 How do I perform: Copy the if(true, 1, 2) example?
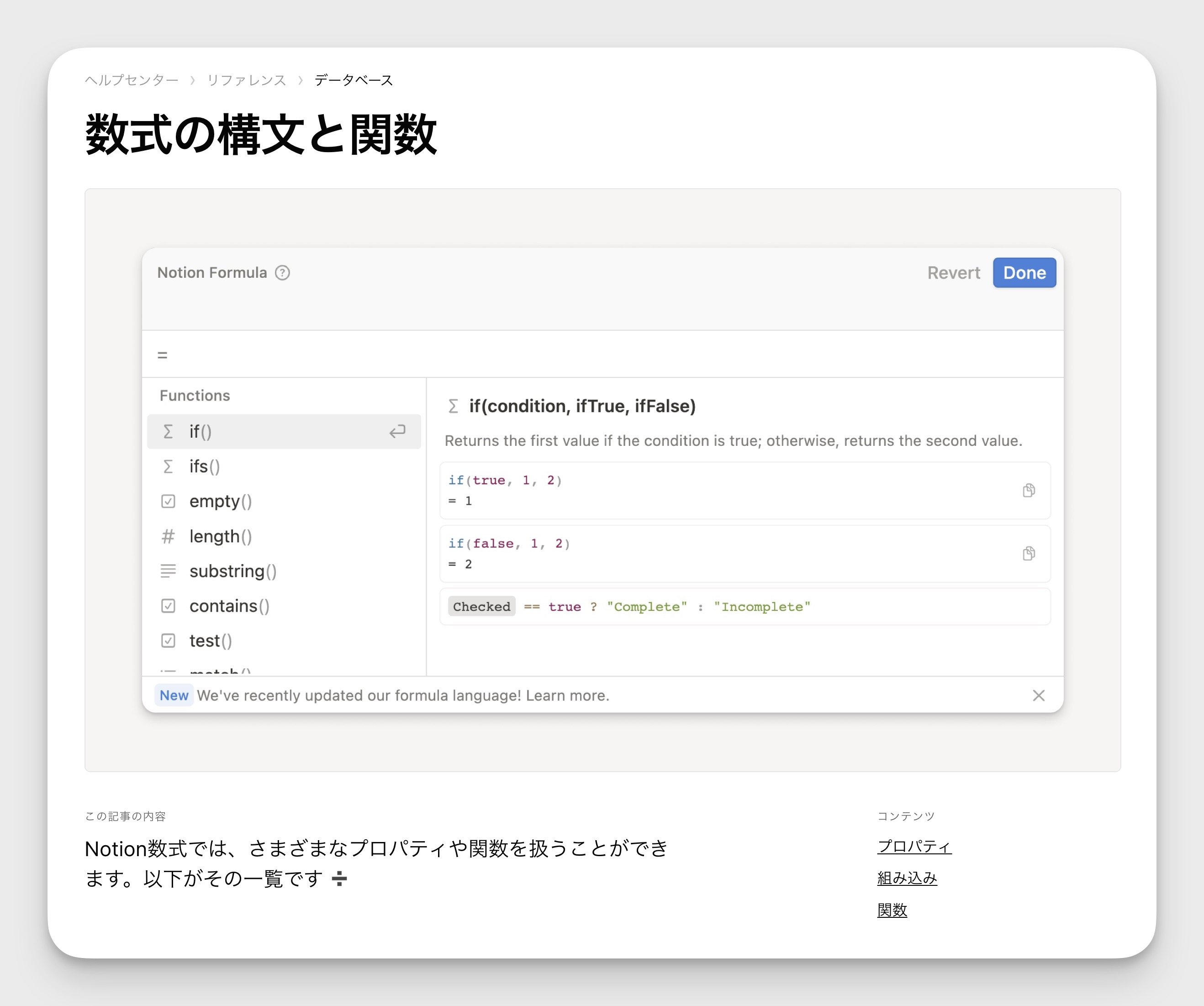click(1029, 490)
